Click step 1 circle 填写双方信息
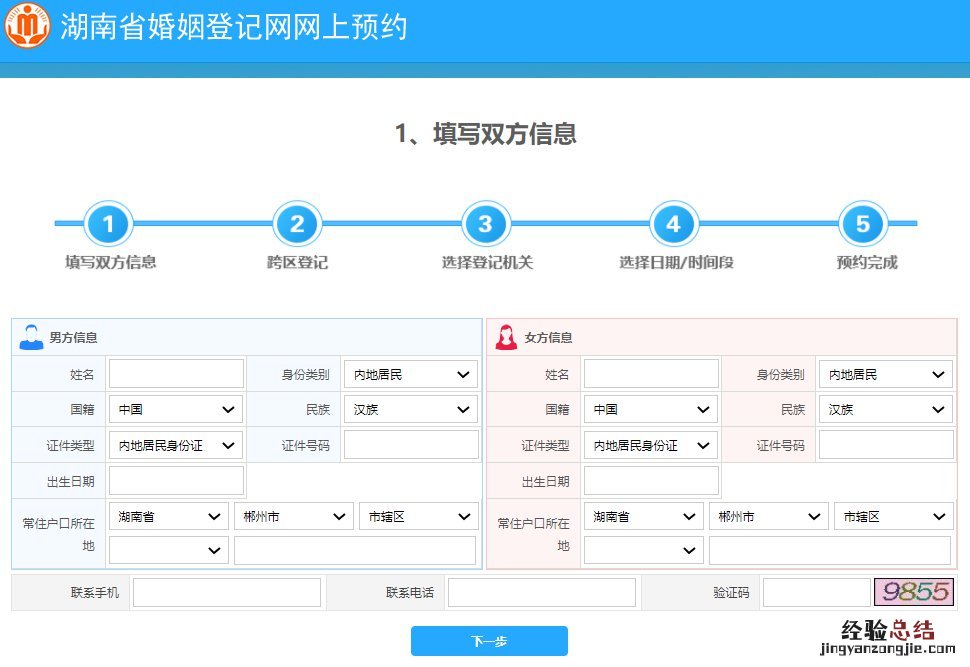The height and width of the screenshot is (667, 970). [109, 224]
